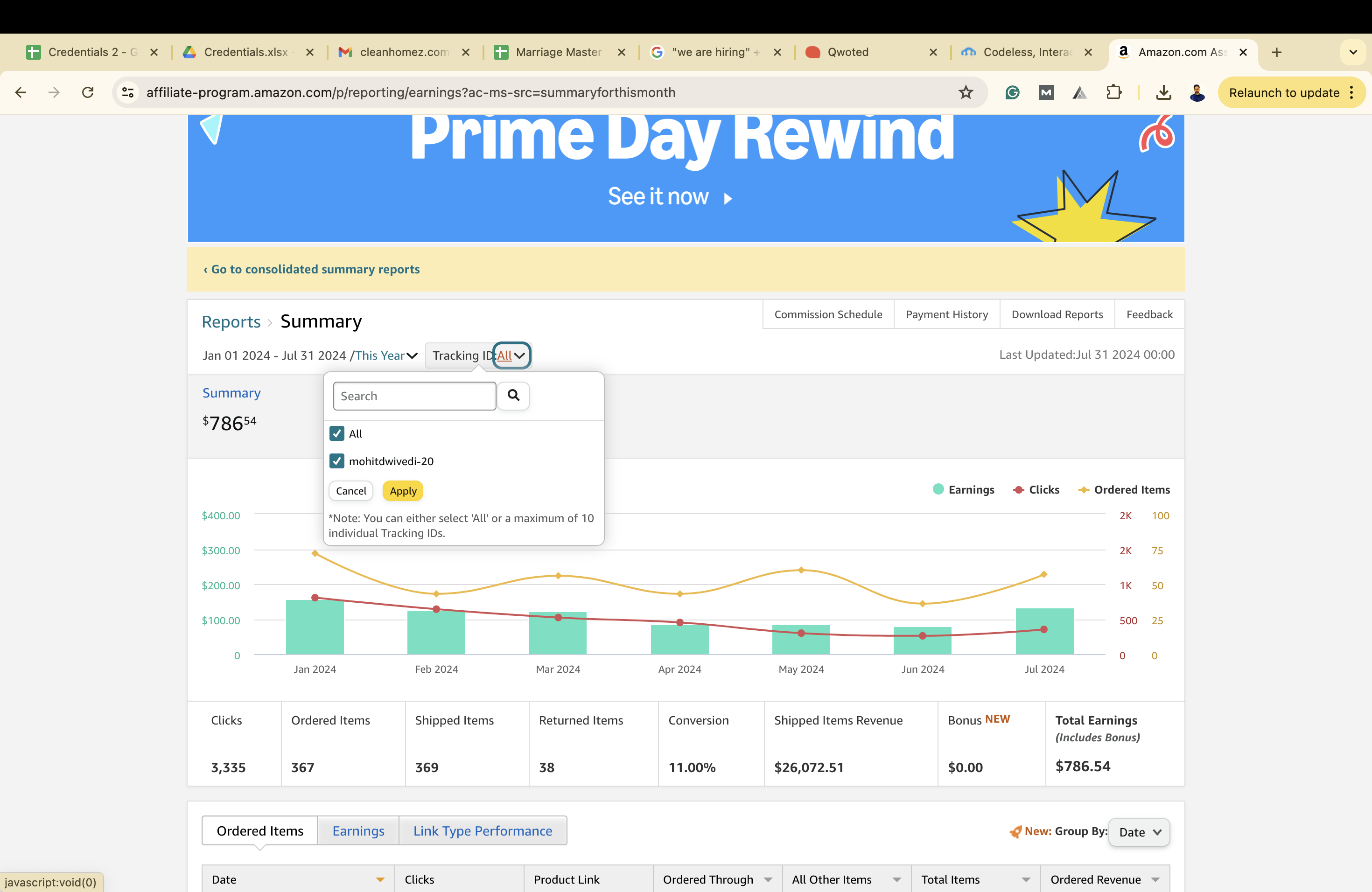Click the browser address bar URL
Screen dimensions: 1372x892
(x=411, y=92)
